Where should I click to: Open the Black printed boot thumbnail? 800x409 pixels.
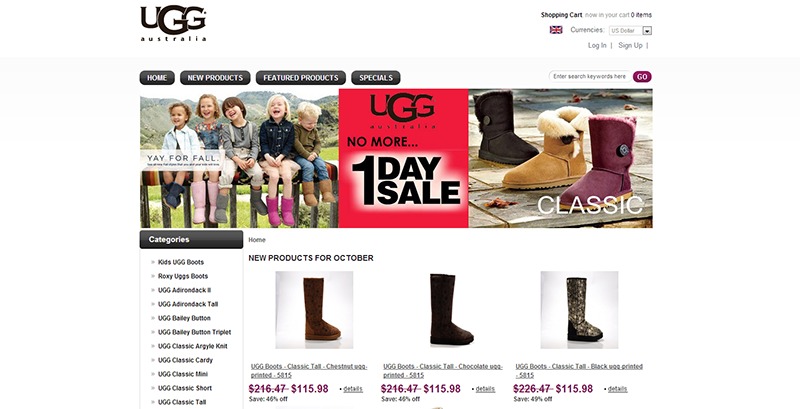click(580, 310)
